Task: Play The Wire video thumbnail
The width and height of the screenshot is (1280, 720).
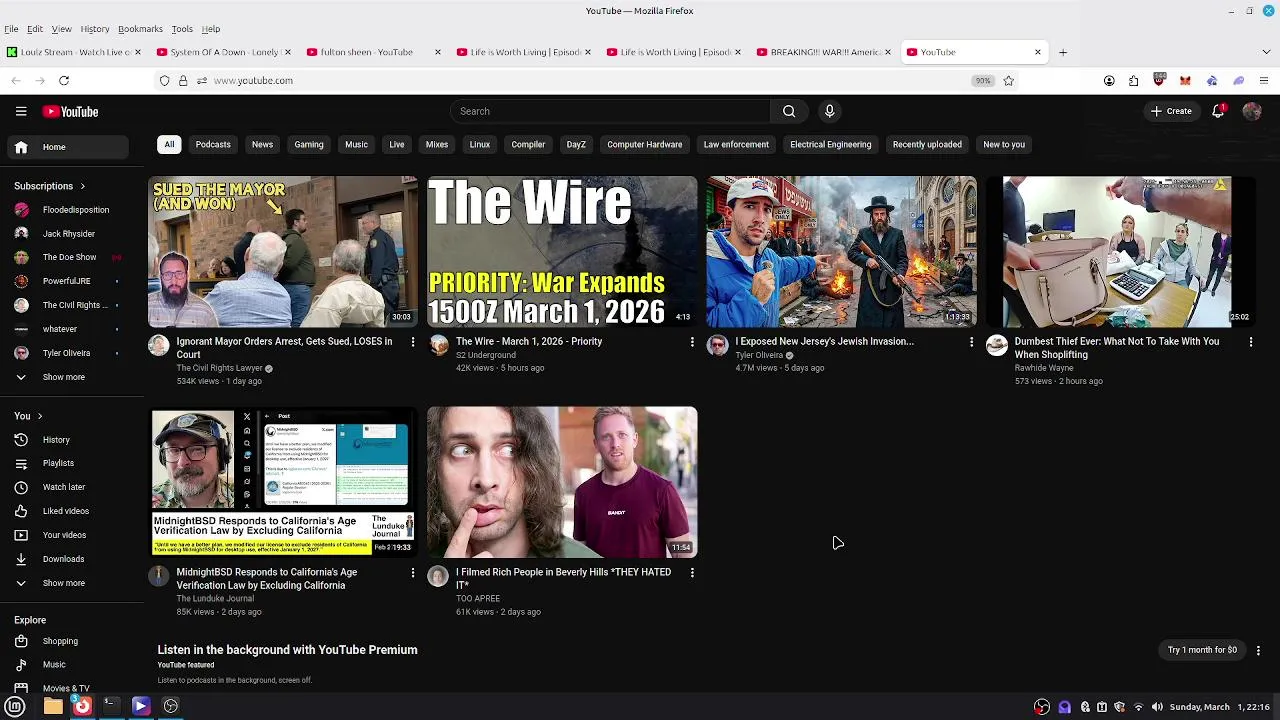Action: [x=562, y=252]
